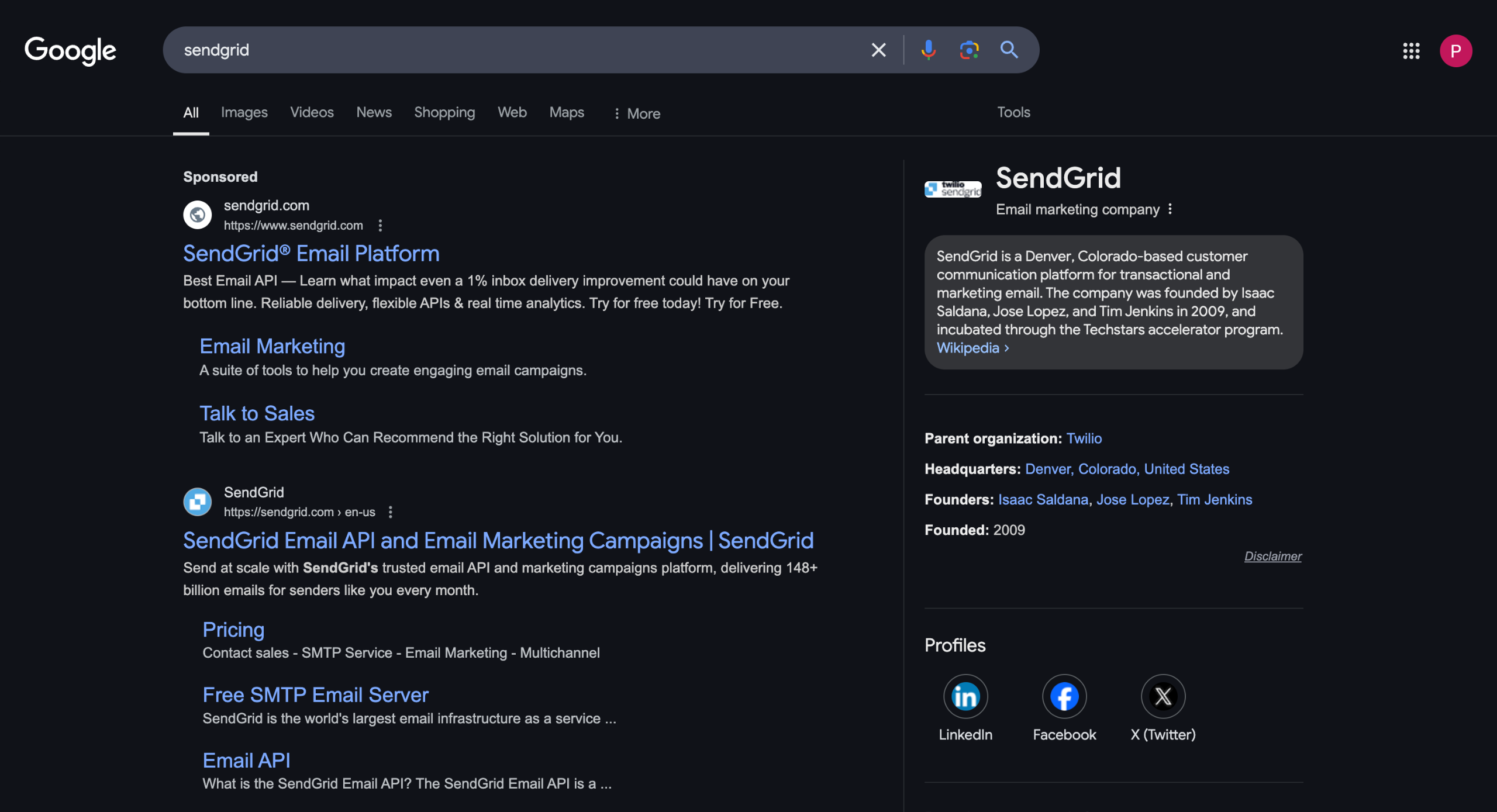Screen dimensions: 1497x812
Task: Click inside the sendgrid search field
Action: [x=515, y=50]
